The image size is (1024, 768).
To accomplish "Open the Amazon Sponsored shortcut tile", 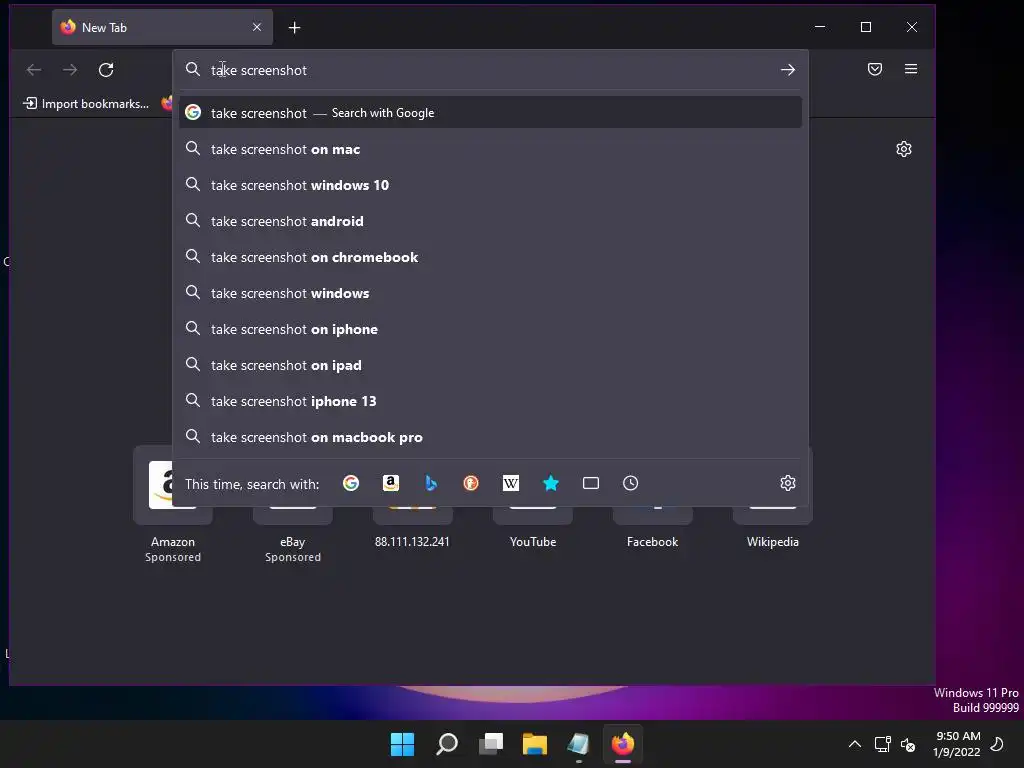I will pyautogui.click(x=172, y=505).
